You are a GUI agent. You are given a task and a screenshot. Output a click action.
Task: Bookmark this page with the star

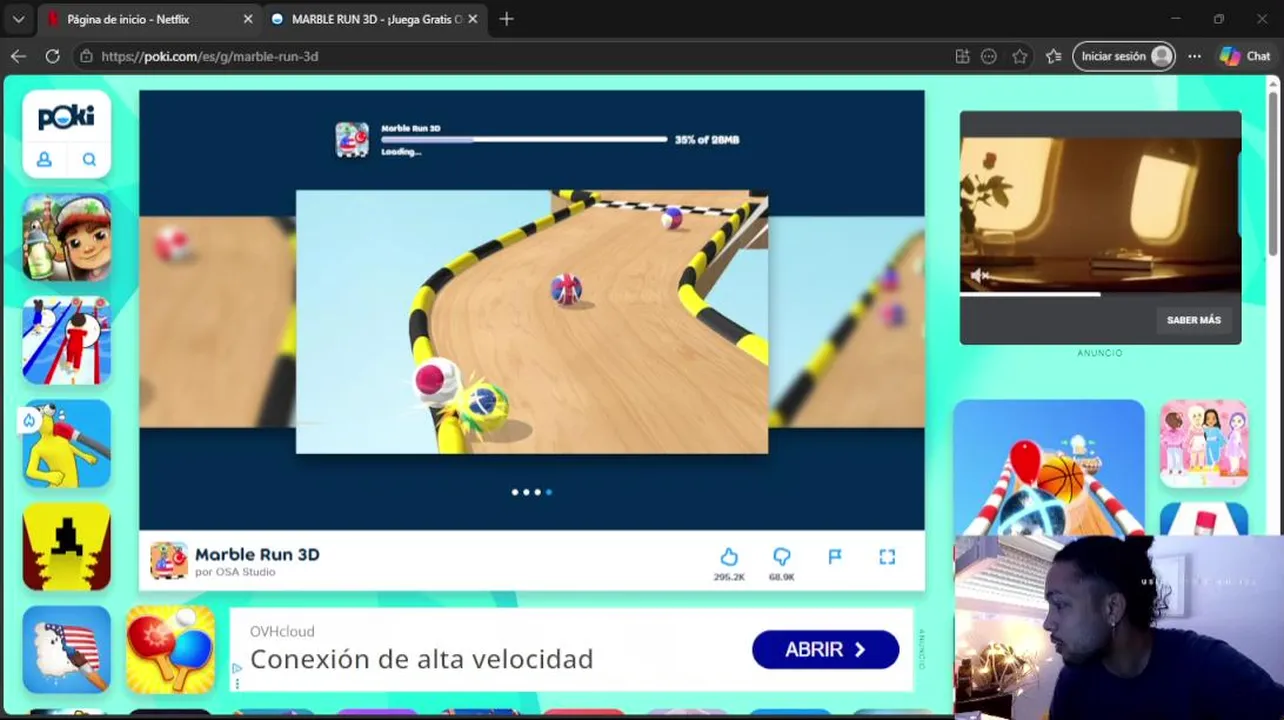1019,56
